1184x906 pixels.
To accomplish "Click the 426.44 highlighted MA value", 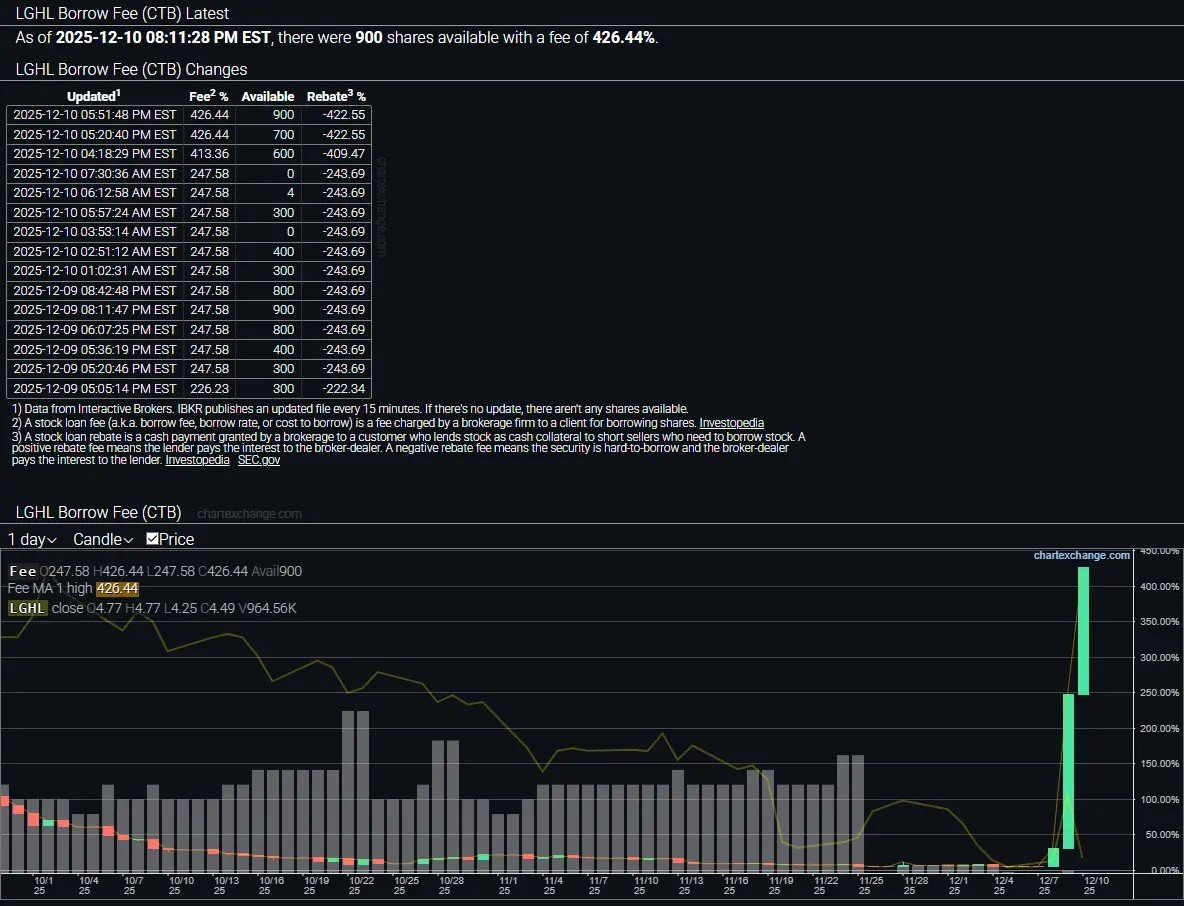I will [x=117, y=588].
